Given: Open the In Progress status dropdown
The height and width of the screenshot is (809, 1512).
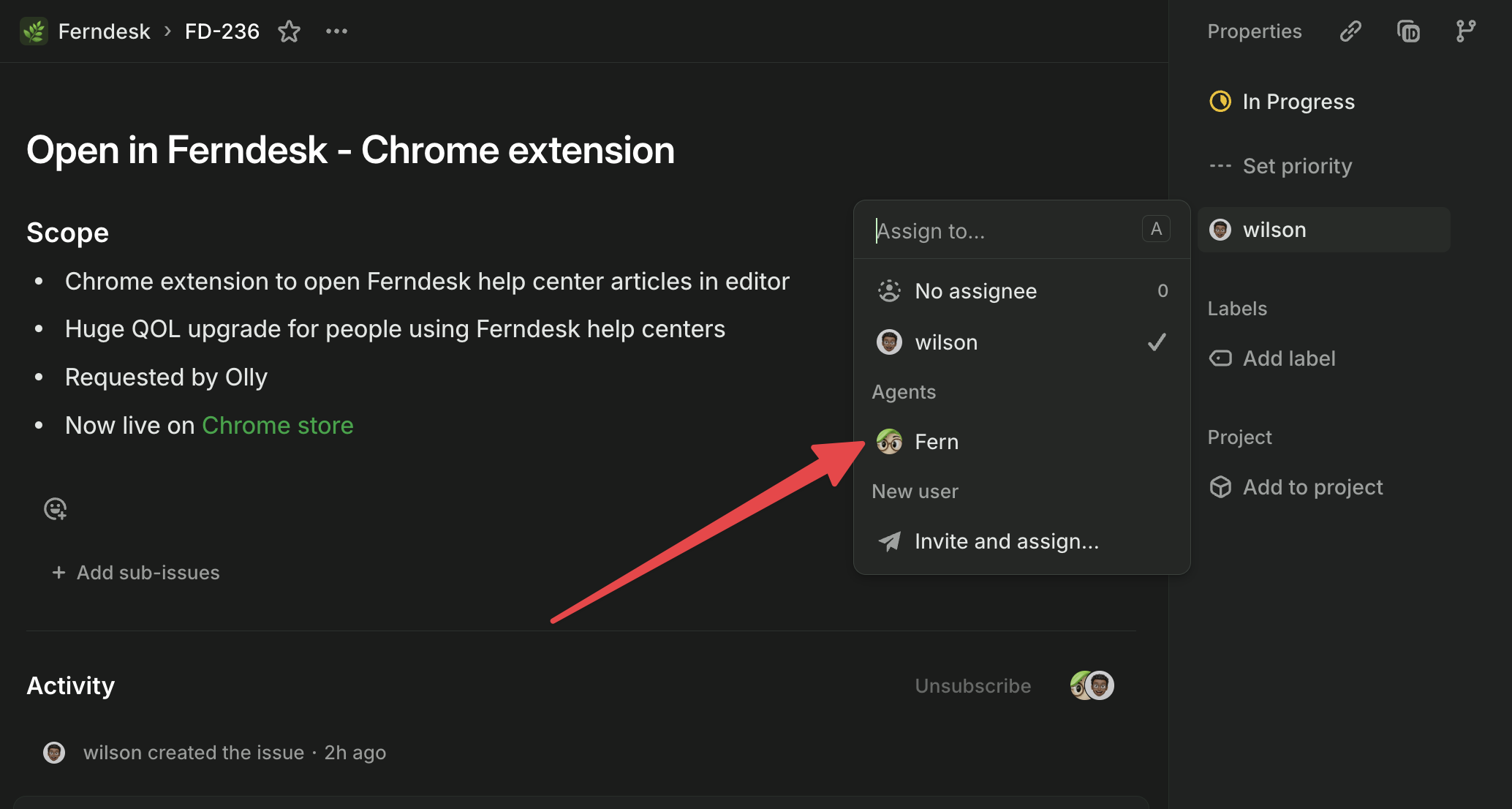Looking at the screenshot, I should [1298, 102].
